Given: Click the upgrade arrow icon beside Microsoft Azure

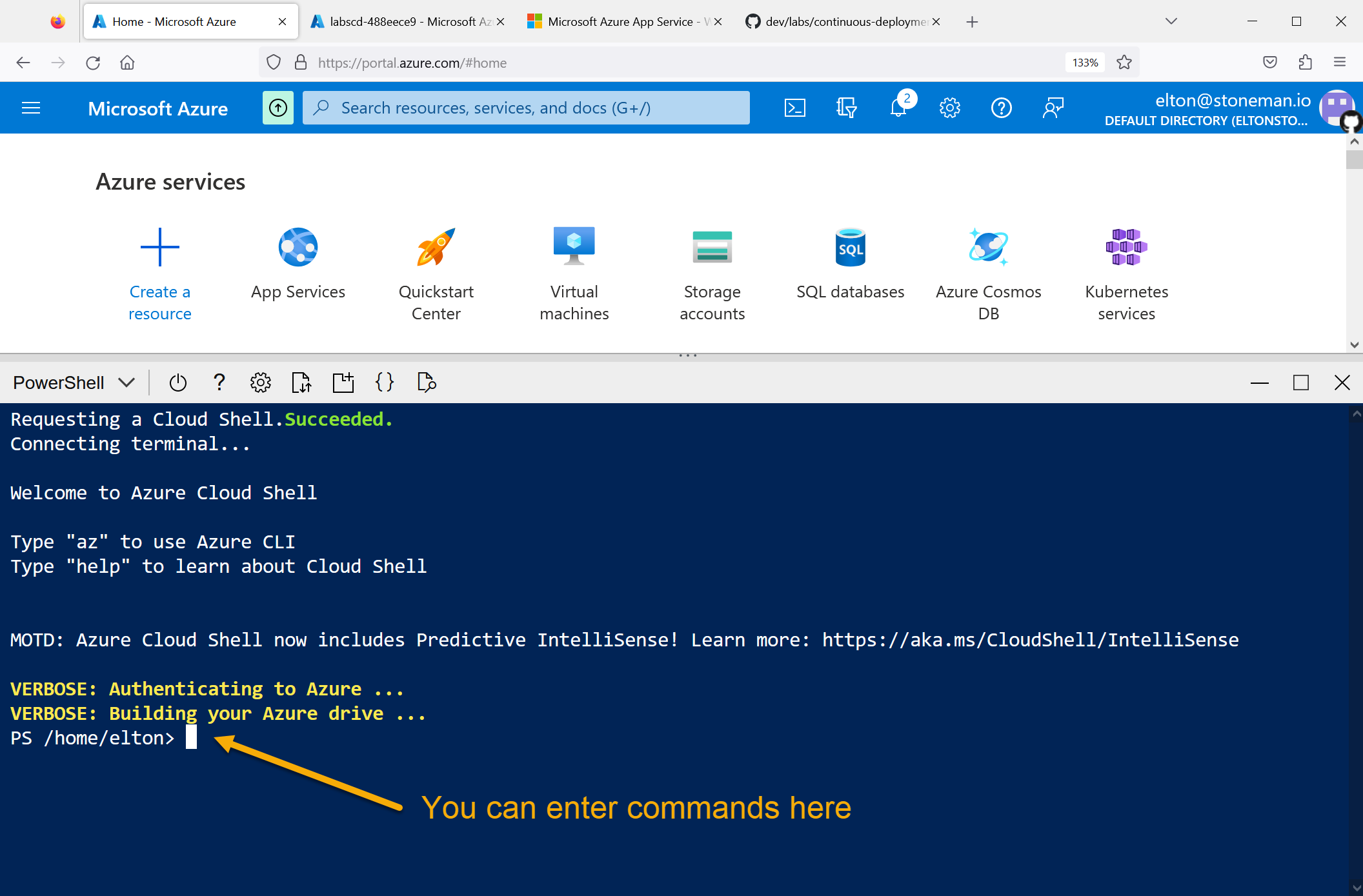Looking at the screenshot, I should click(x=278, y=108).
